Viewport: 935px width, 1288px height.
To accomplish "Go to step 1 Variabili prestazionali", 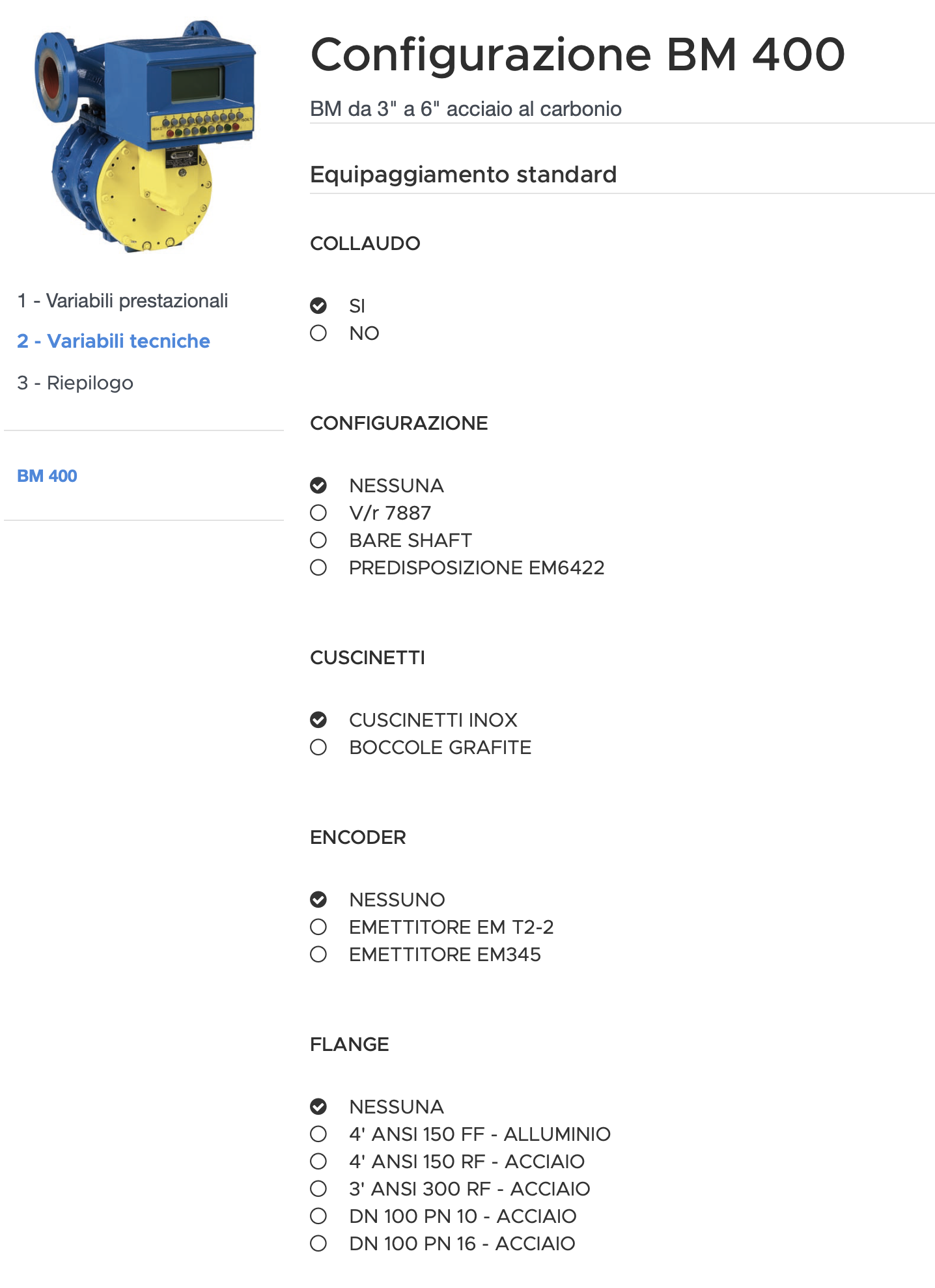I will pyautogui.click(x=122, y=301).
